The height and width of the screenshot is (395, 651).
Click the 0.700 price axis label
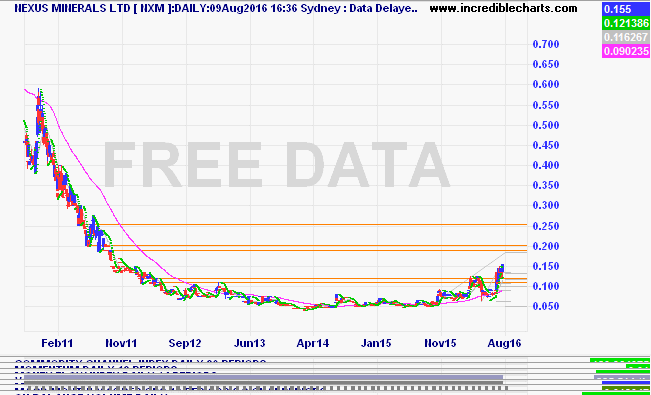546,44
